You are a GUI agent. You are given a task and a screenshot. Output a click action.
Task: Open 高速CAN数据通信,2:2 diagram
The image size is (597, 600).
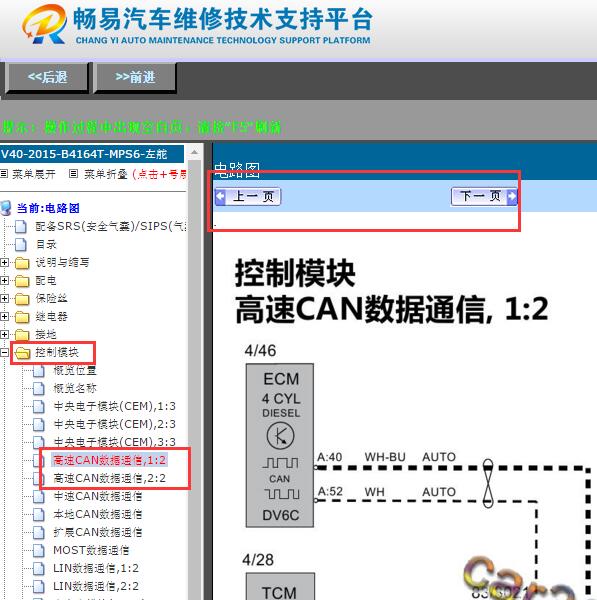click(109, 478)
